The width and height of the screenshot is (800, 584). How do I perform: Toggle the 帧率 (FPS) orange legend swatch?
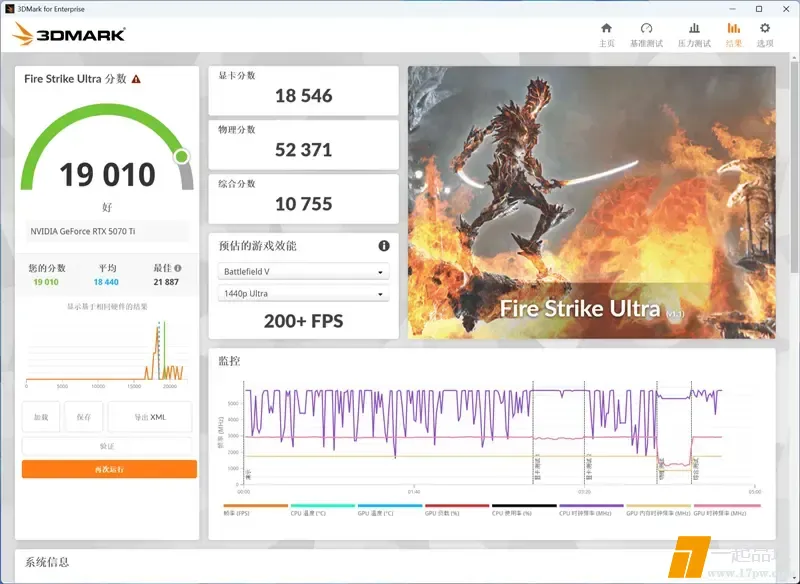coord(256,506)
